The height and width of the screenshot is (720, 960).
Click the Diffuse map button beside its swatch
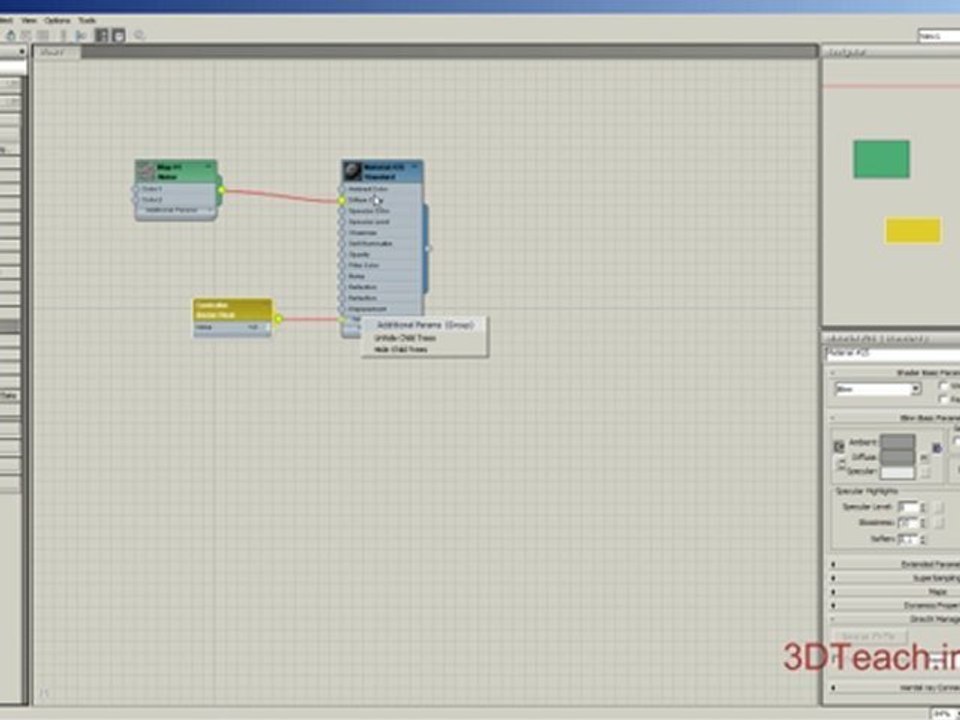point(924,457)
